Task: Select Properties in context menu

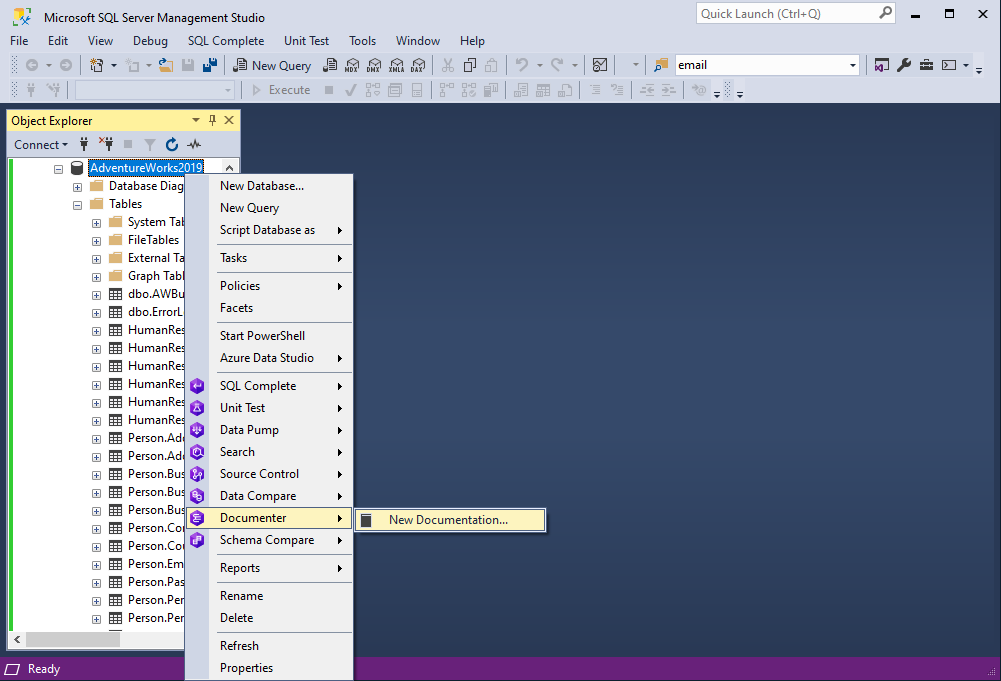Action: coord(269,668)
